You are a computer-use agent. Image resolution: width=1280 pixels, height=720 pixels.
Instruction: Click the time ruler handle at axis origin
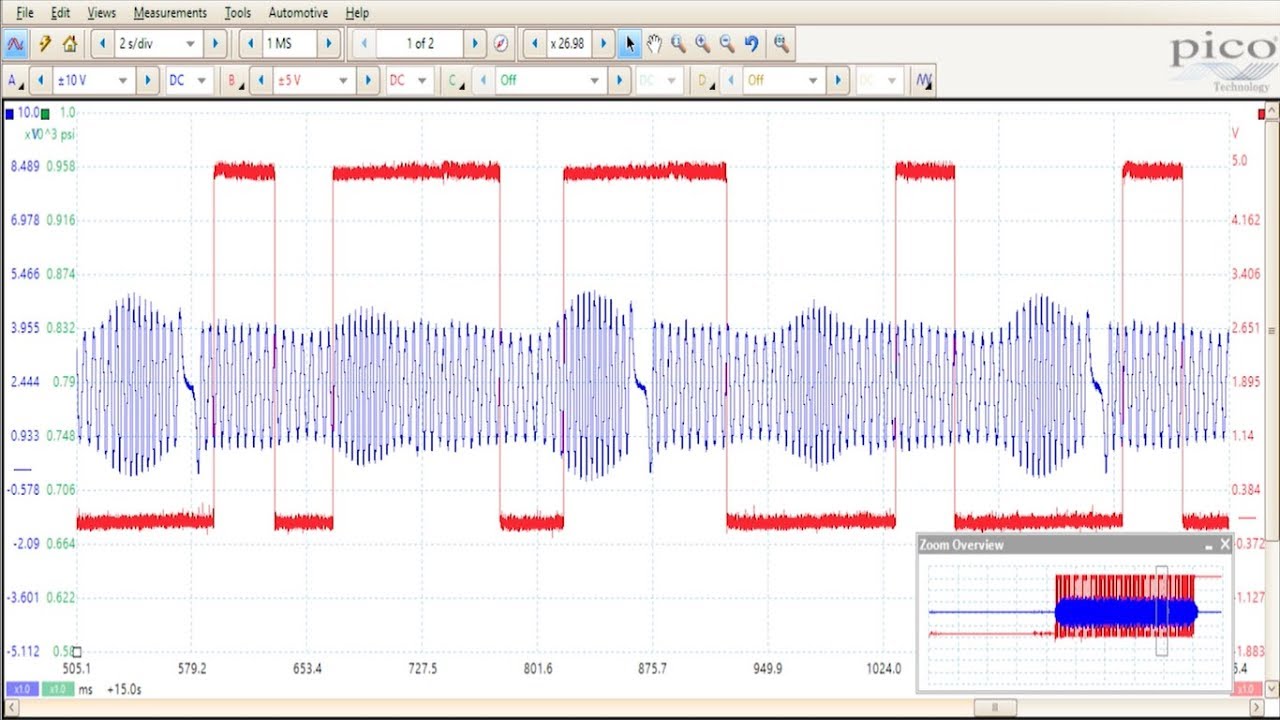point(77,652)
